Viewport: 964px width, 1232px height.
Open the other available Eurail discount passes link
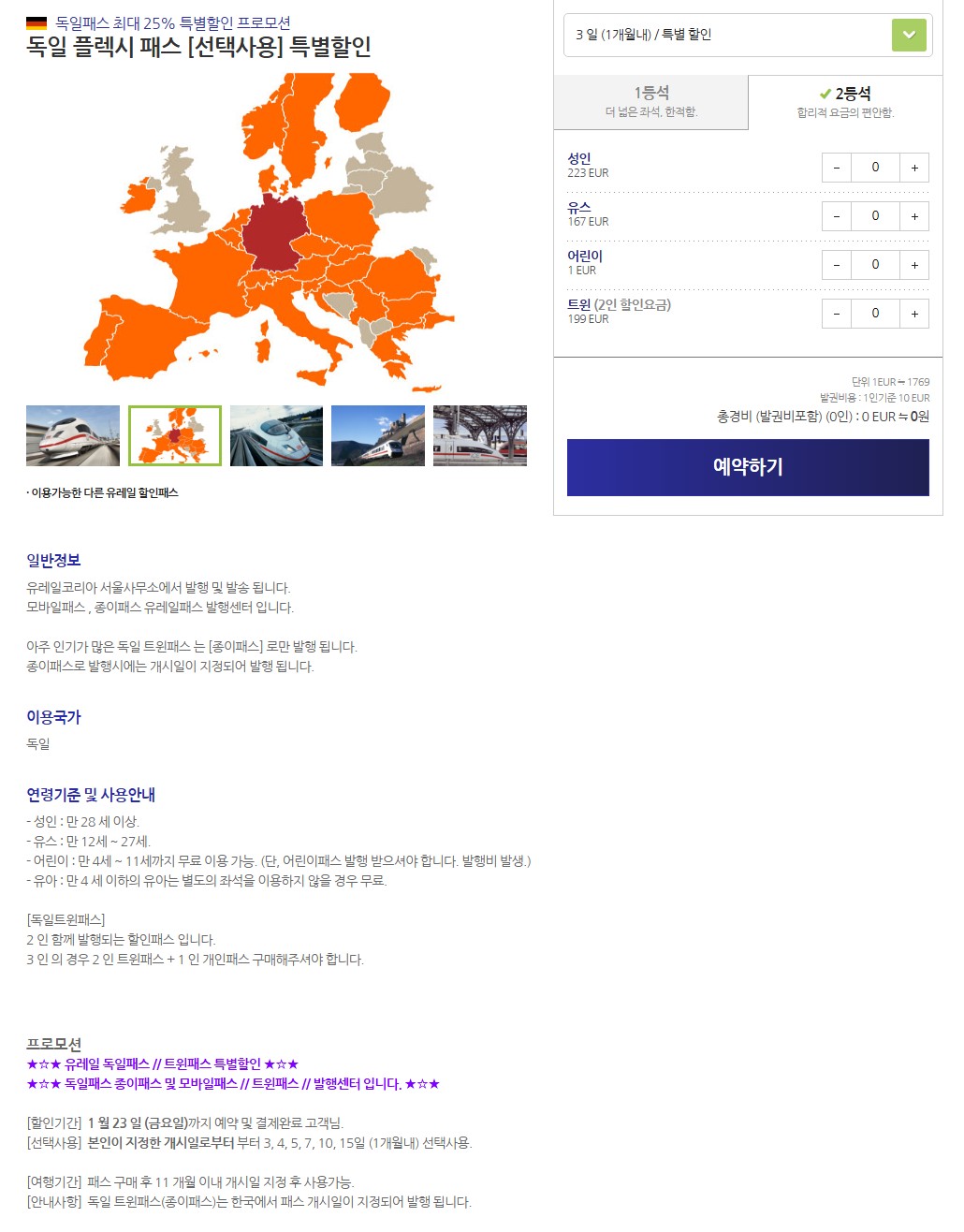103,492
